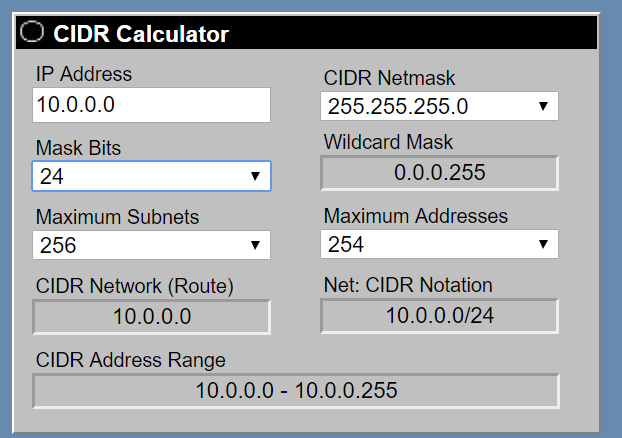Click the "IP Address" label
This screenshot has width=622, height=438.
[x=84, y=75]
